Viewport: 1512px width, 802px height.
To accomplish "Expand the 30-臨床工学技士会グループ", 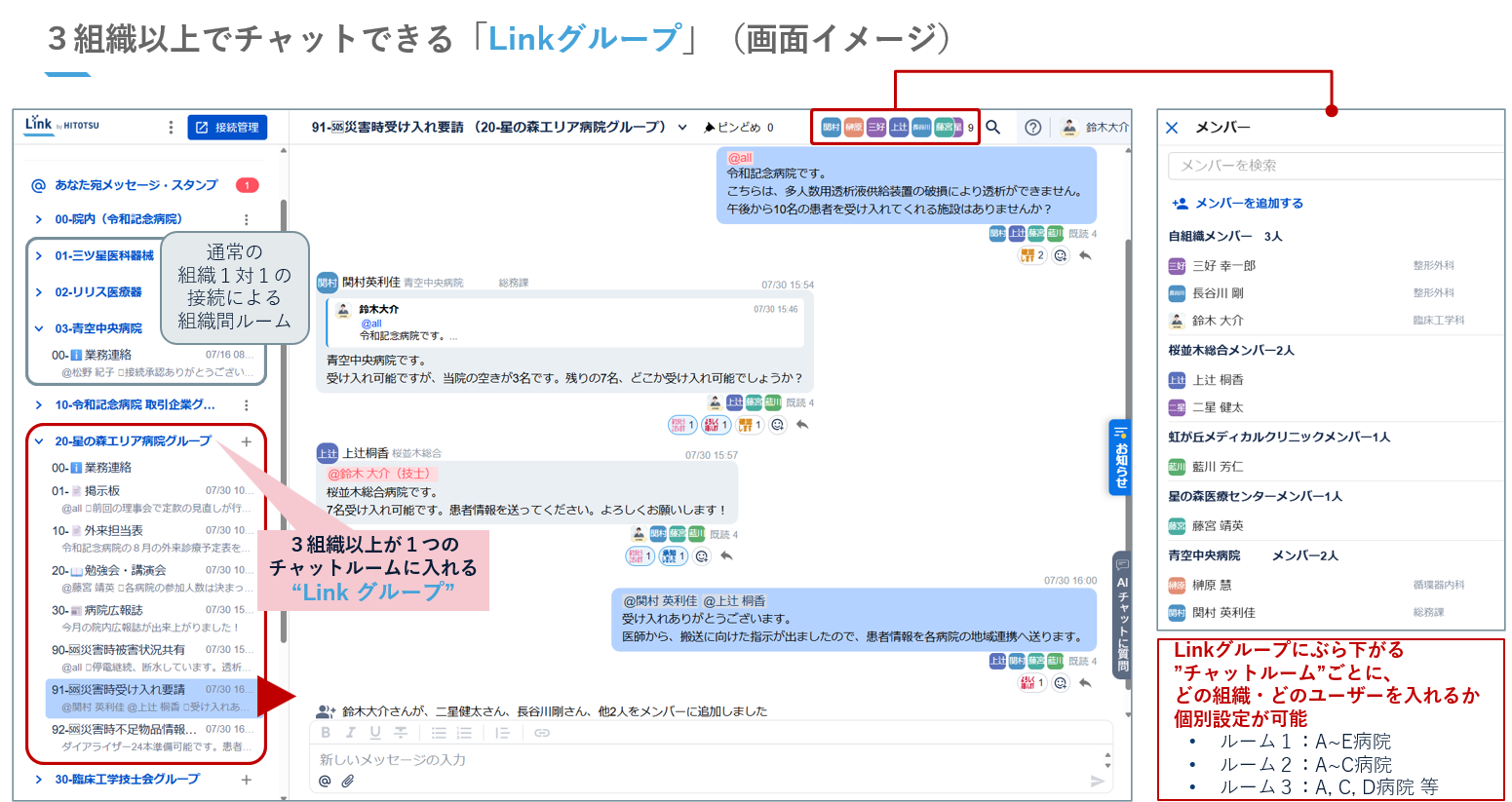I will (38, 780).
